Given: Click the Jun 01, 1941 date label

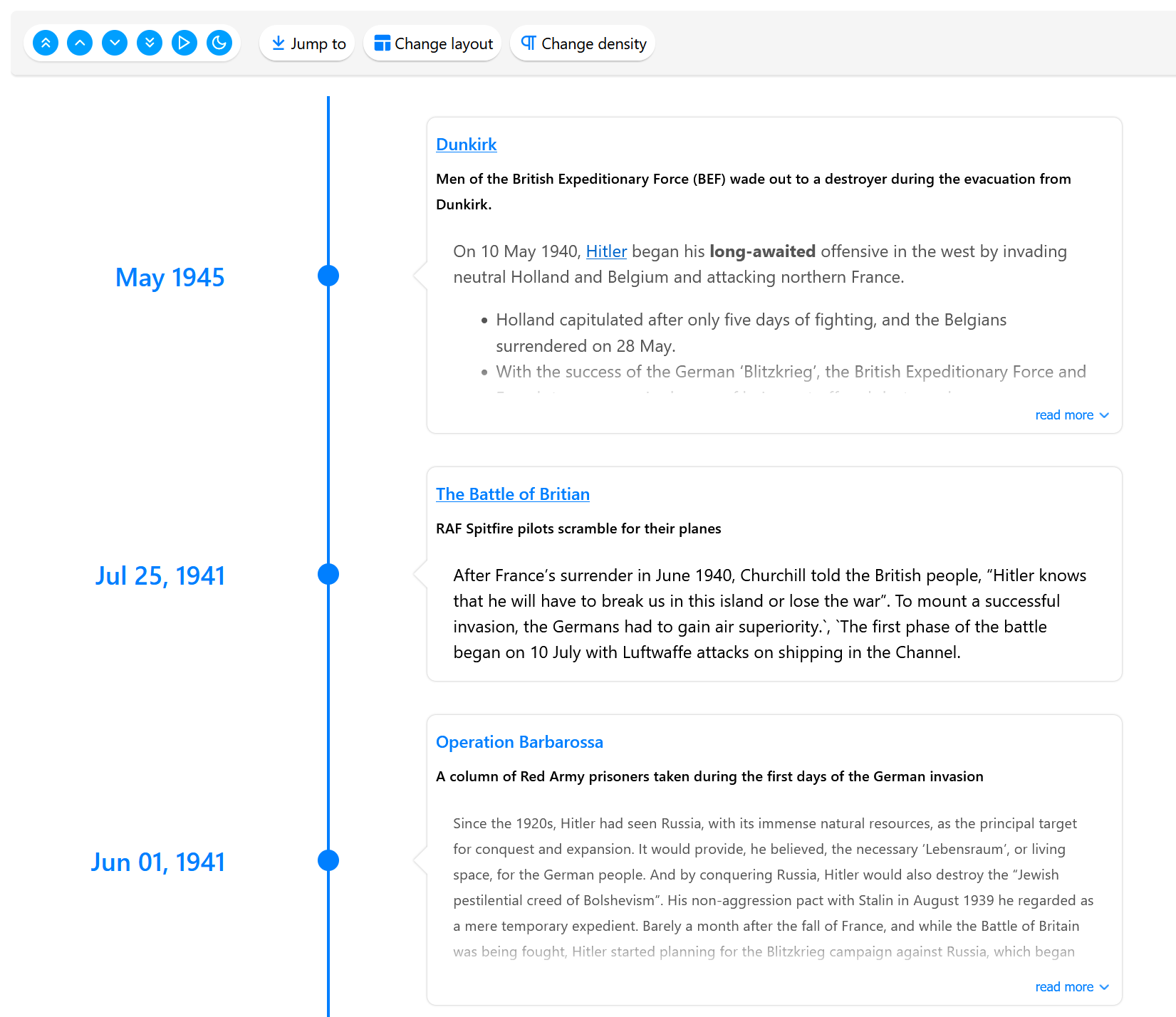Looking at the screenshot, I should [157, 862].
